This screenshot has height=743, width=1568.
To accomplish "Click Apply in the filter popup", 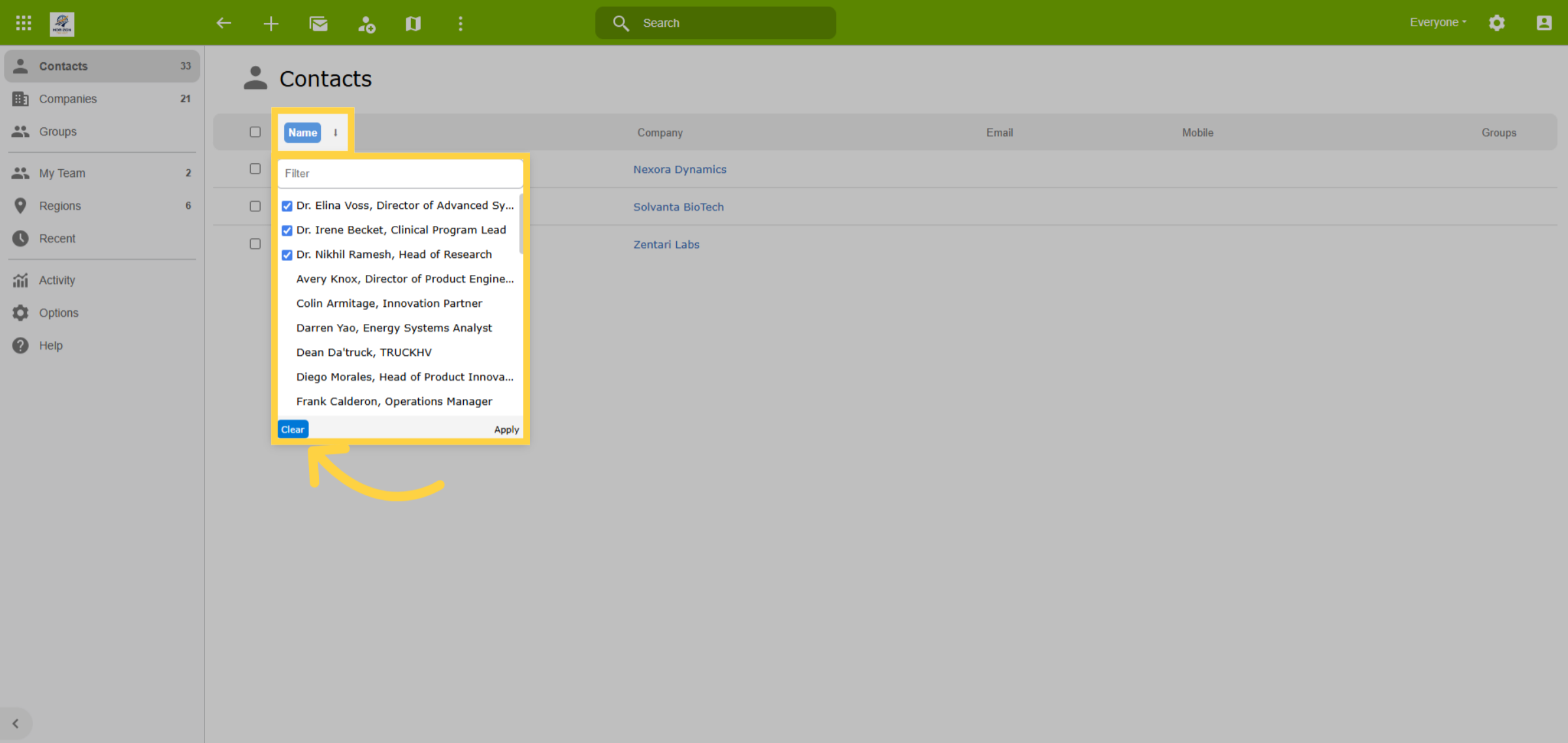I will (506, 430).
